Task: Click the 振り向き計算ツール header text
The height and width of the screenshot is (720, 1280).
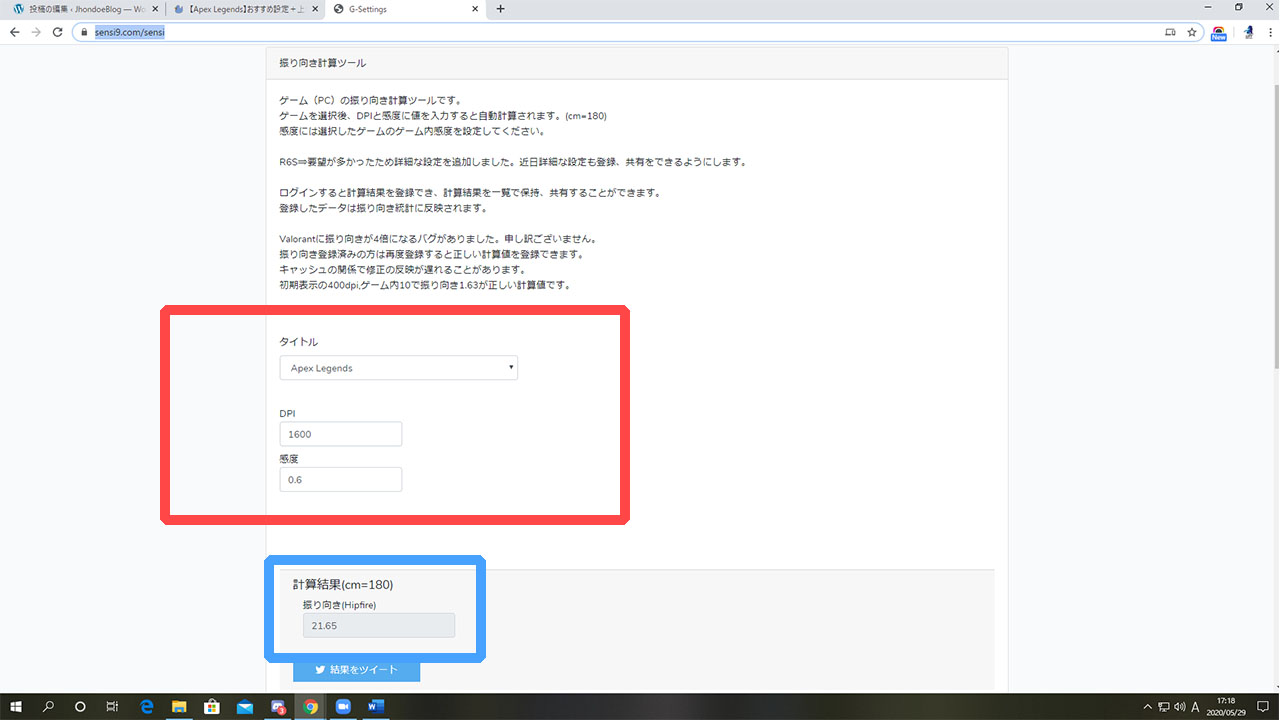Action: [x=323, y=63]
